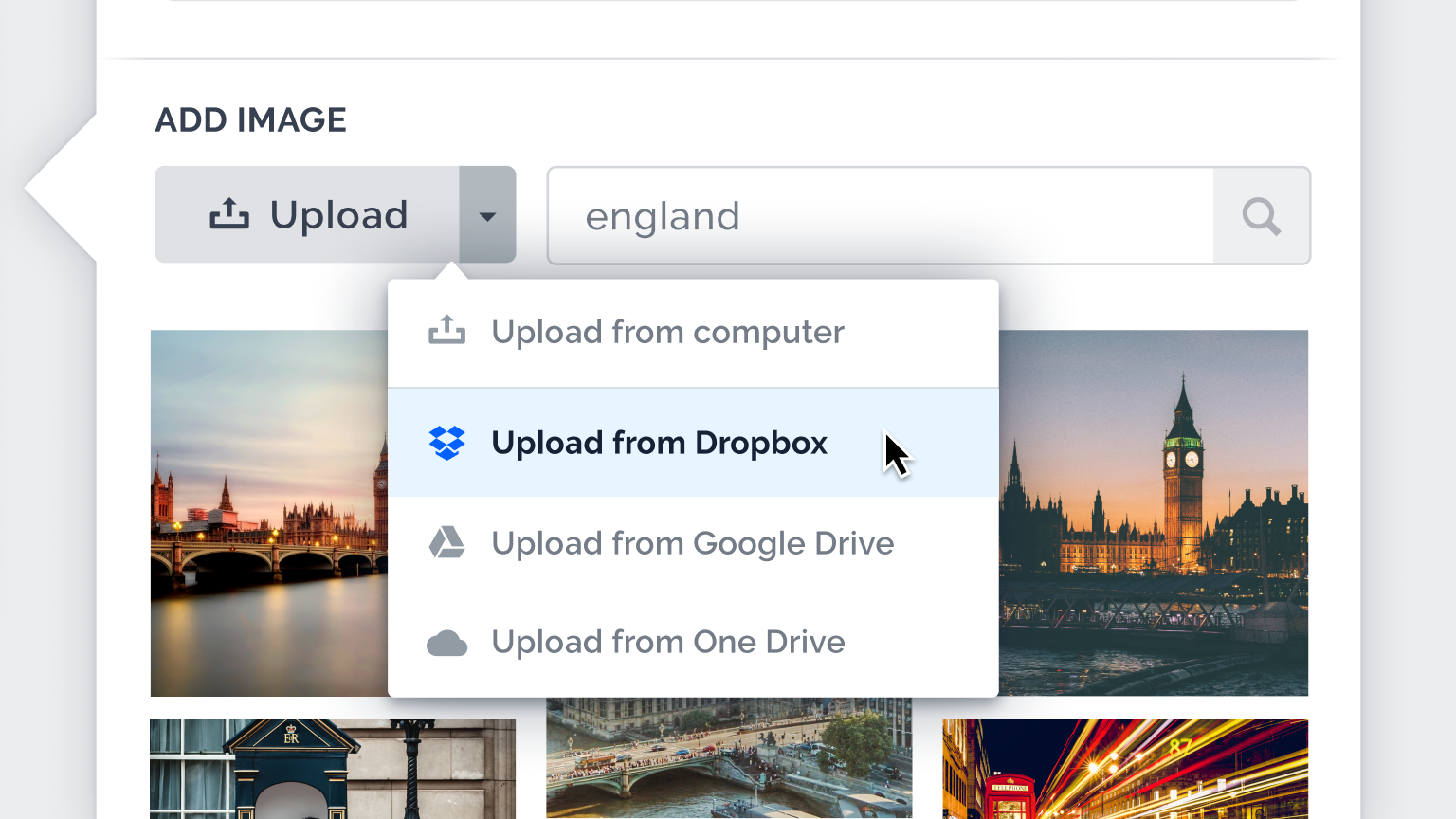Select the red telephone box photo
Screen dimensions: 1456x819
point(1124,769)
